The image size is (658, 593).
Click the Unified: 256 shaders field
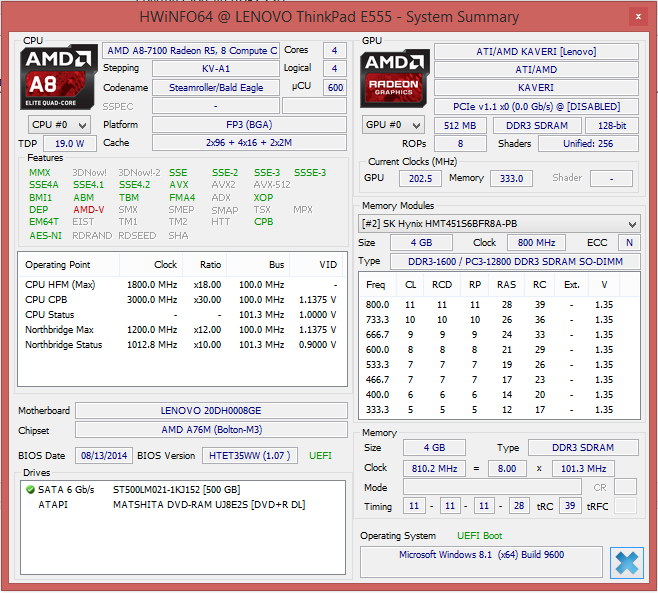(x=588, y=144)
